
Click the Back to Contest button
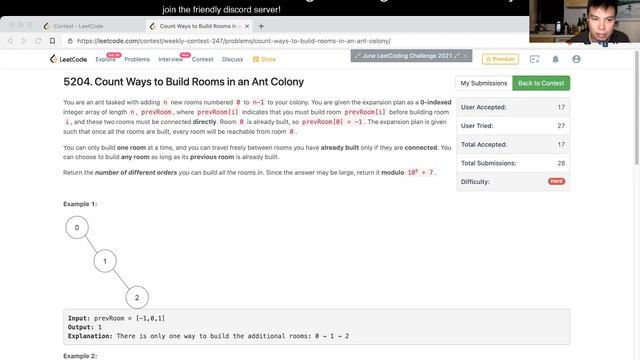tap(541, 83)
